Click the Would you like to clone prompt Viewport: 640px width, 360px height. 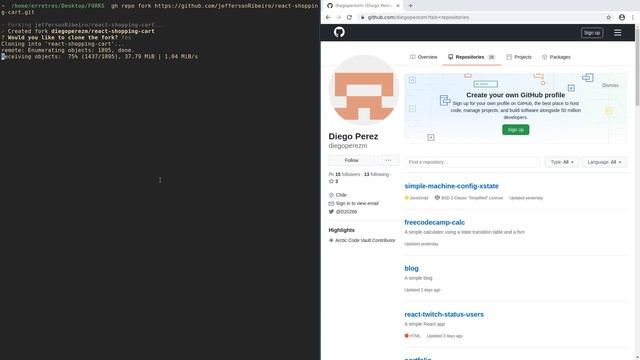click(66, 38)
